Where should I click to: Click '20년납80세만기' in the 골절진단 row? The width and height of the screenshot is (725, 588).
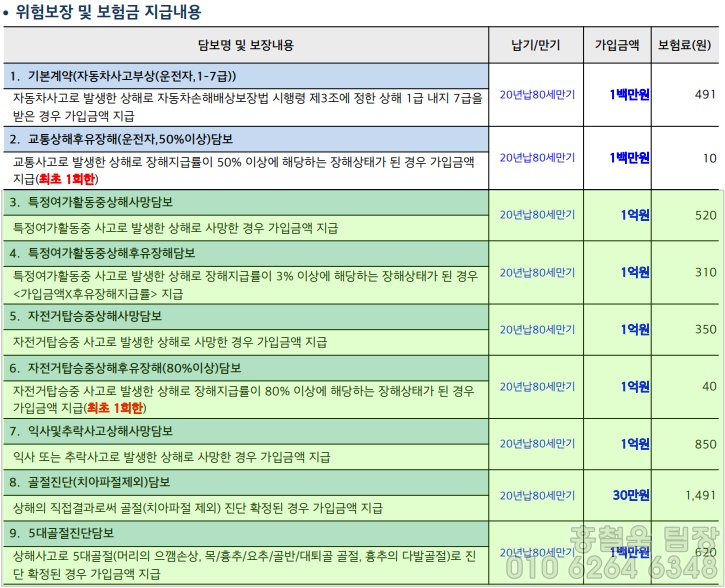537,496
